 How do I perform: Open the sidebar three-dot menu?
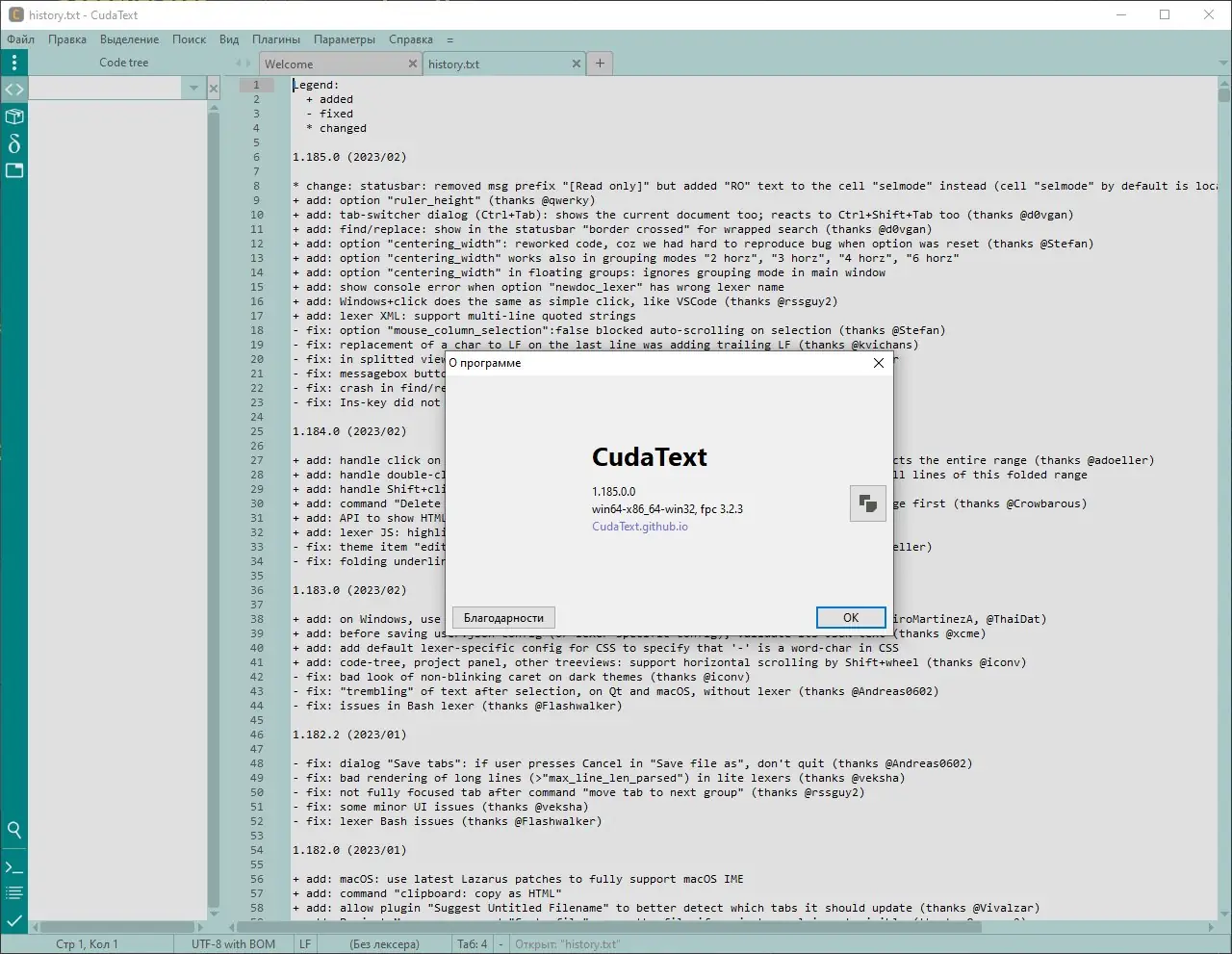click(14, 63)
